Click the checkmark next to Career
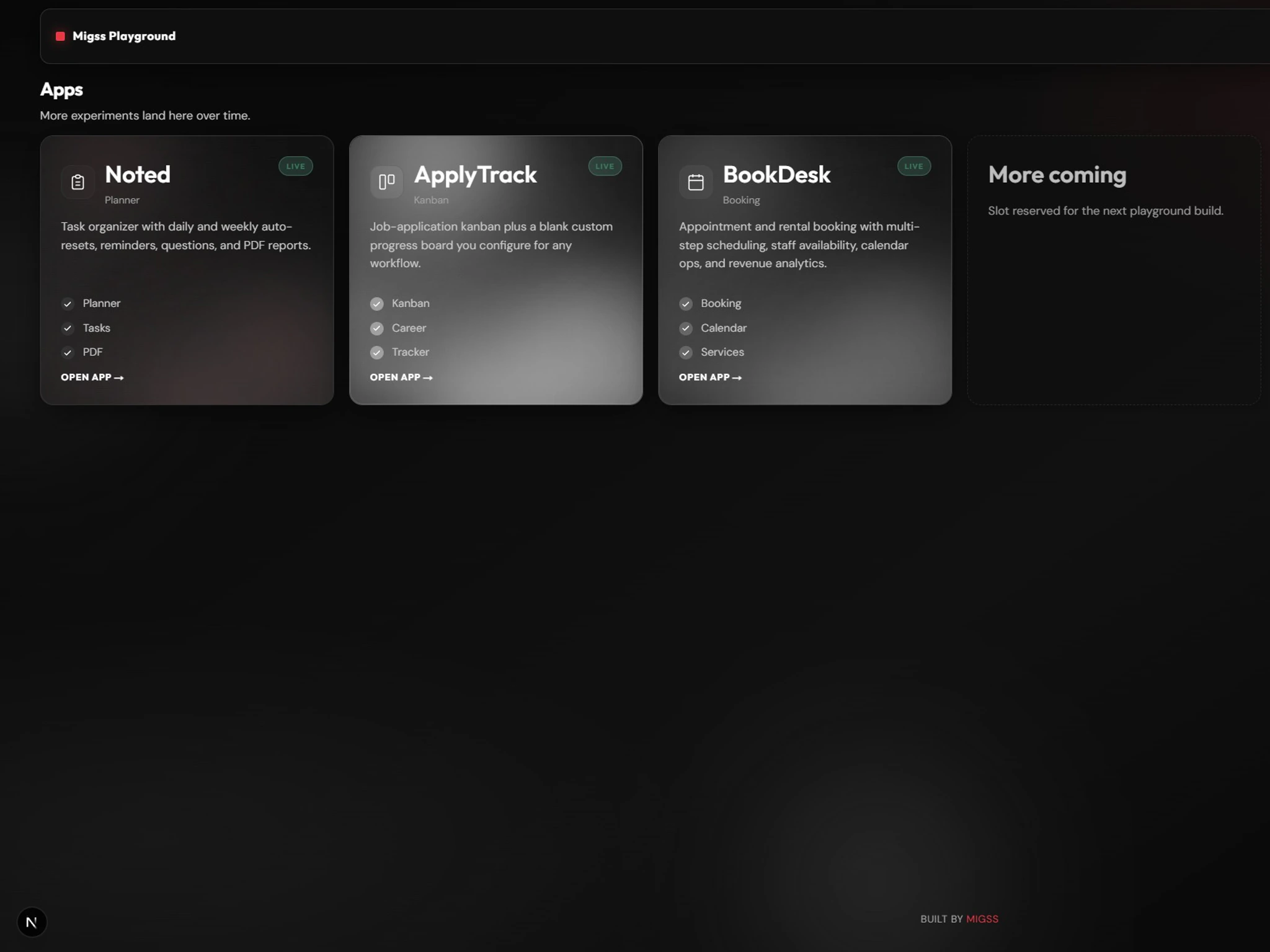The height and width of the screenshot is (952, 1270). click(376, 328)
